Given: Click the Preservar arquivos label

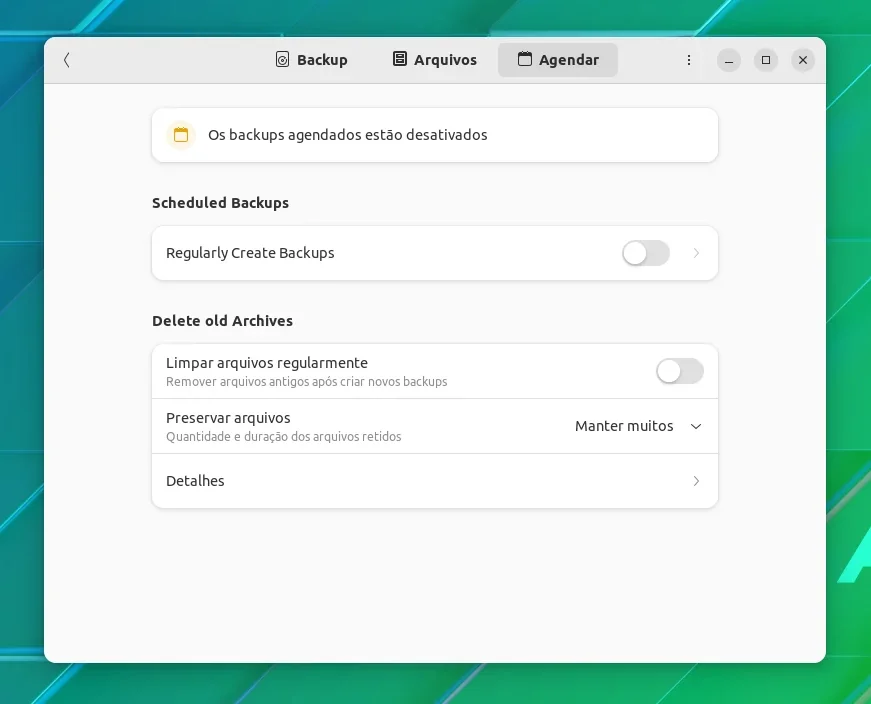Looking at the screenshot, I should coord(228,418).
